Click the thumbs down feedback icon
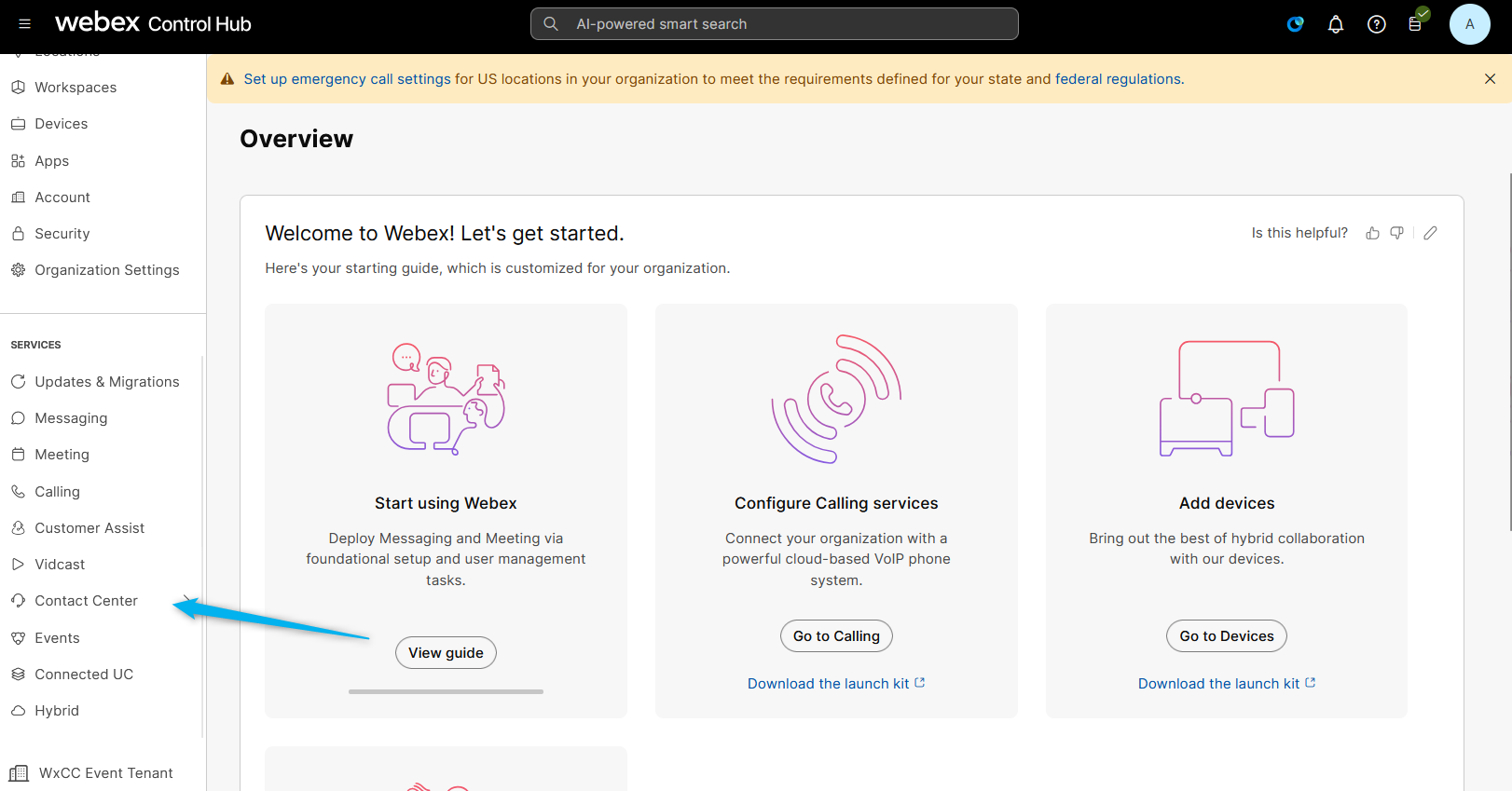Viewport: 1512px width, 791px height. tap(1396, 233)
